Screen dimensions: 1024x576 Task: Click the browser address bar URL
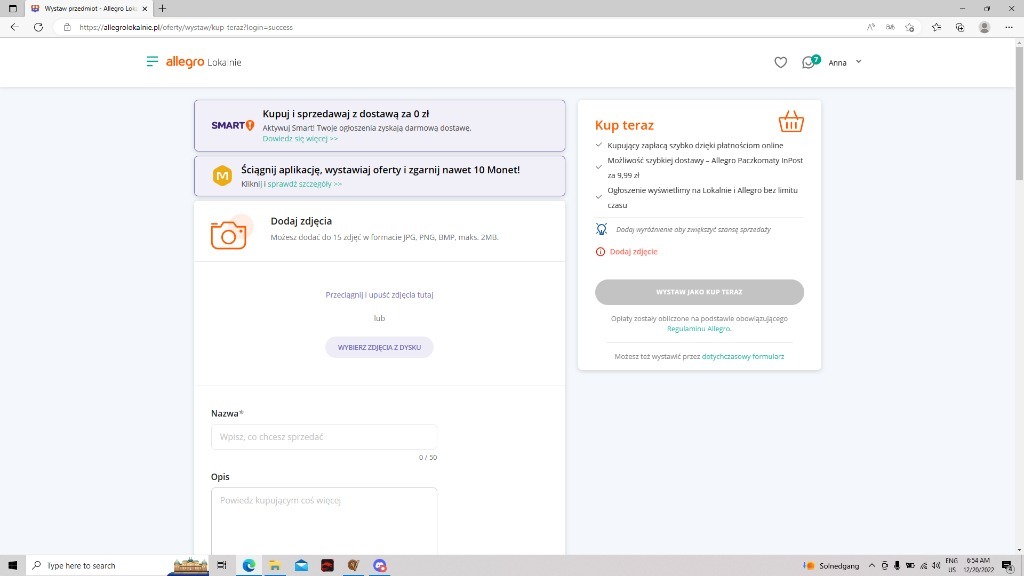click(186, 27)
